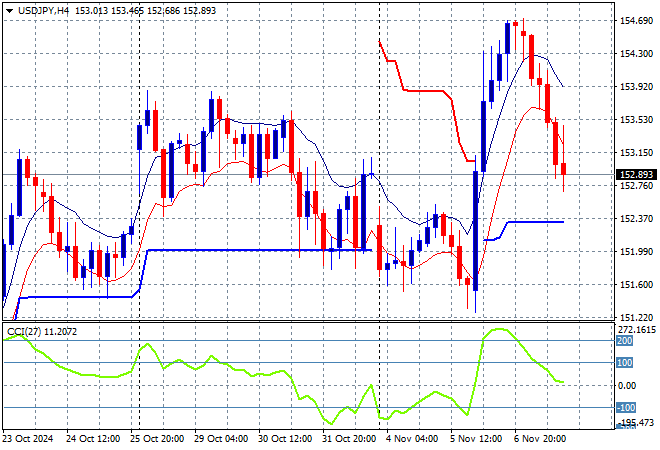This screenshot has width=660, height=450.
Task: Click the CCI -100 level label
Action: 626,407
